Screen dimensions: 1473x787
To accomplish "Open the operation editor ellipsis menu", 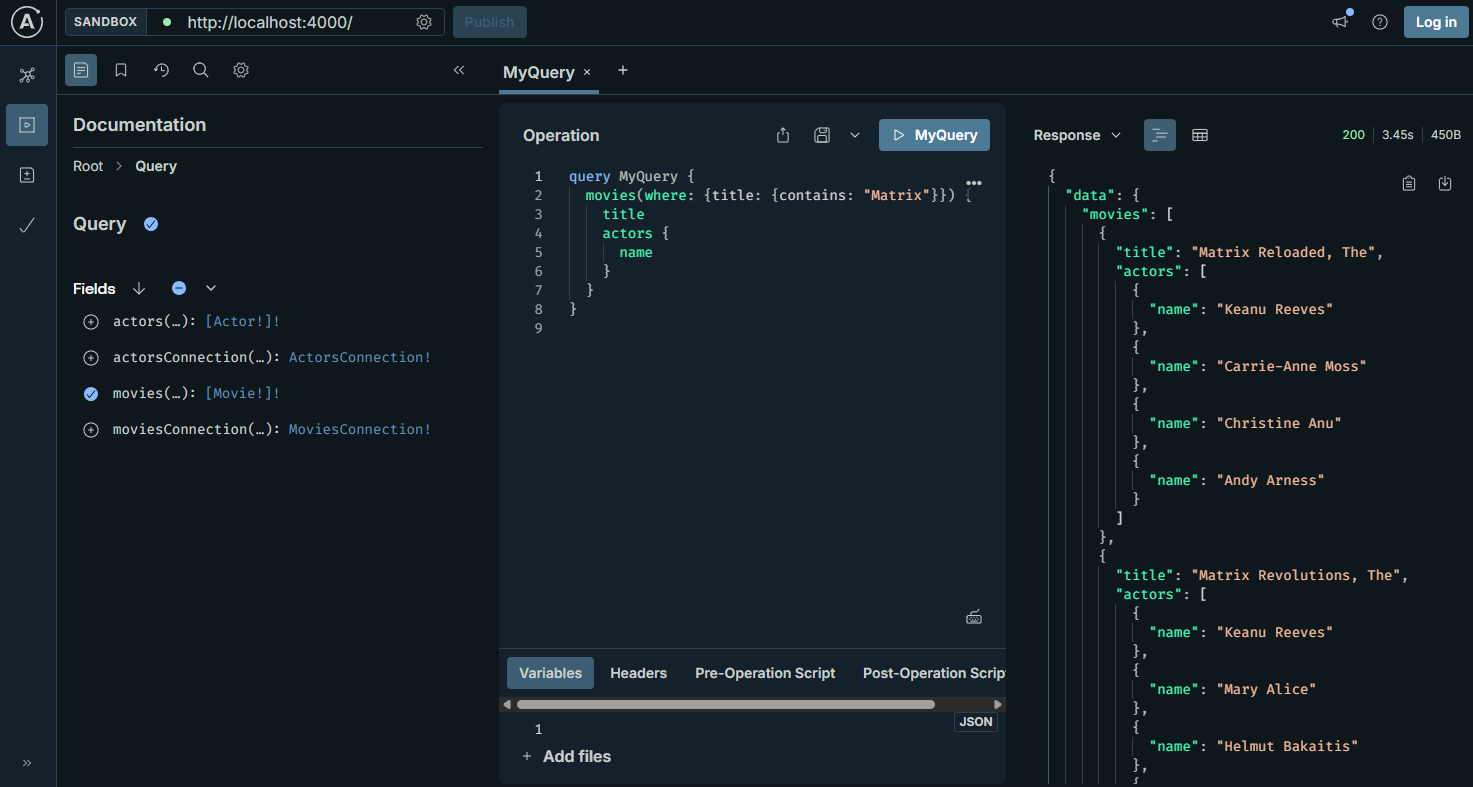I will (974, 183).
